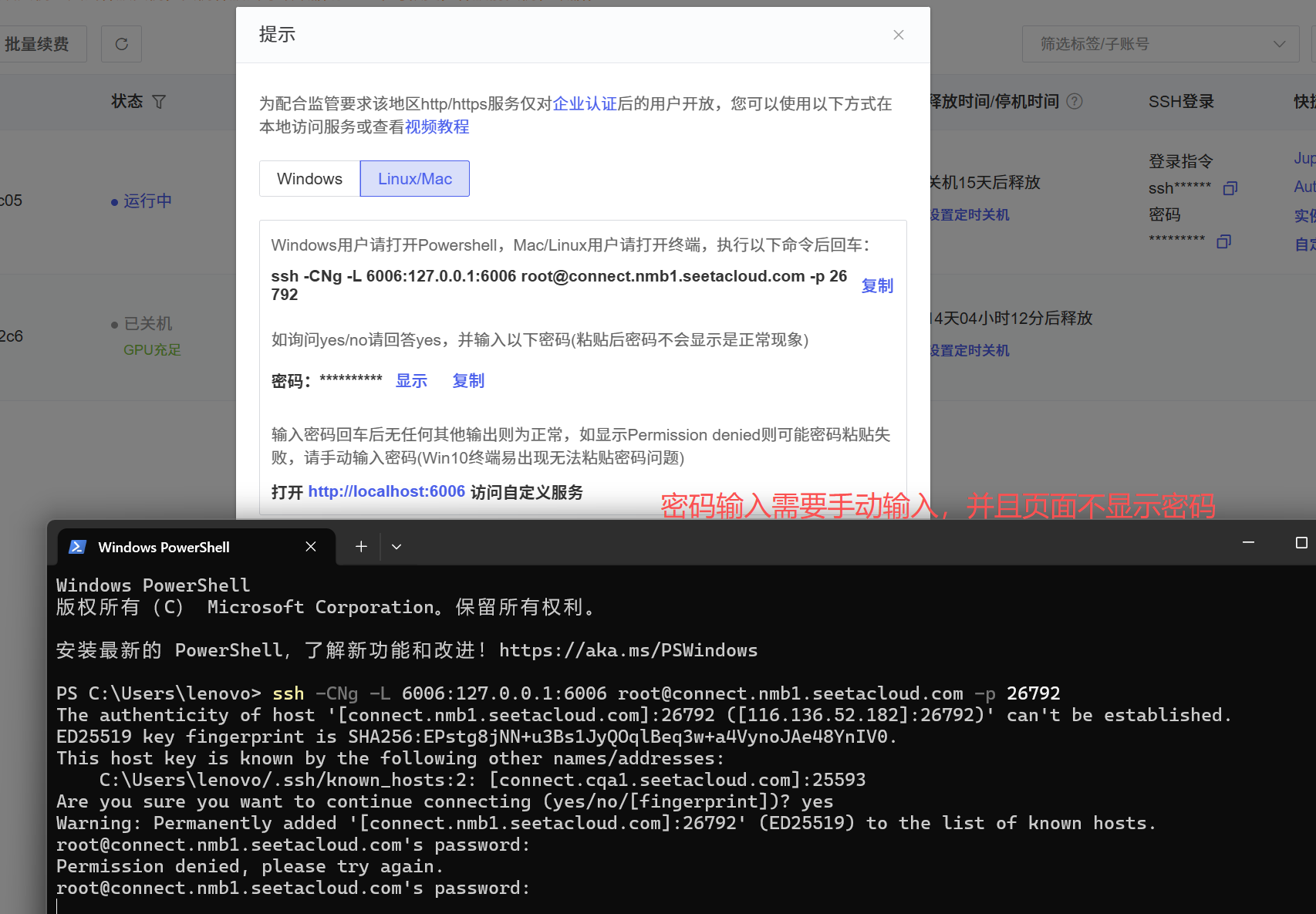Click the 关机15天后释放 text
The image size is (1316, 914).
[x=985, y=182]
